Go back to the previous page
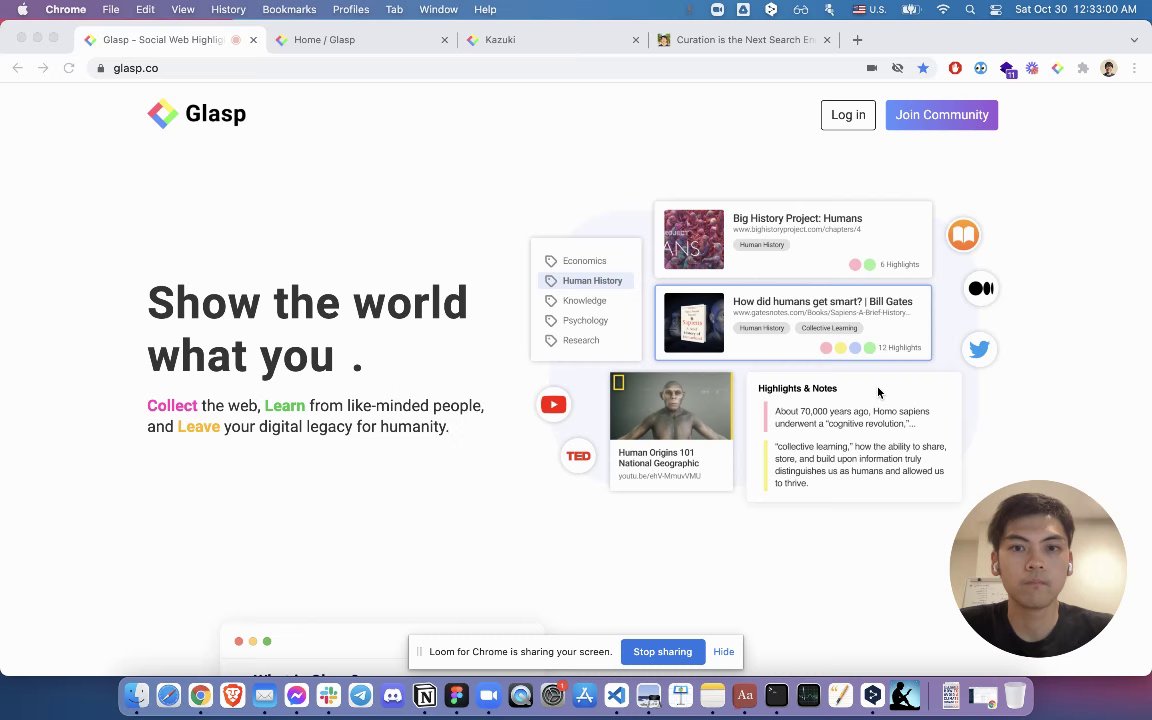The image size is (1152, 720). coord(18,68)
